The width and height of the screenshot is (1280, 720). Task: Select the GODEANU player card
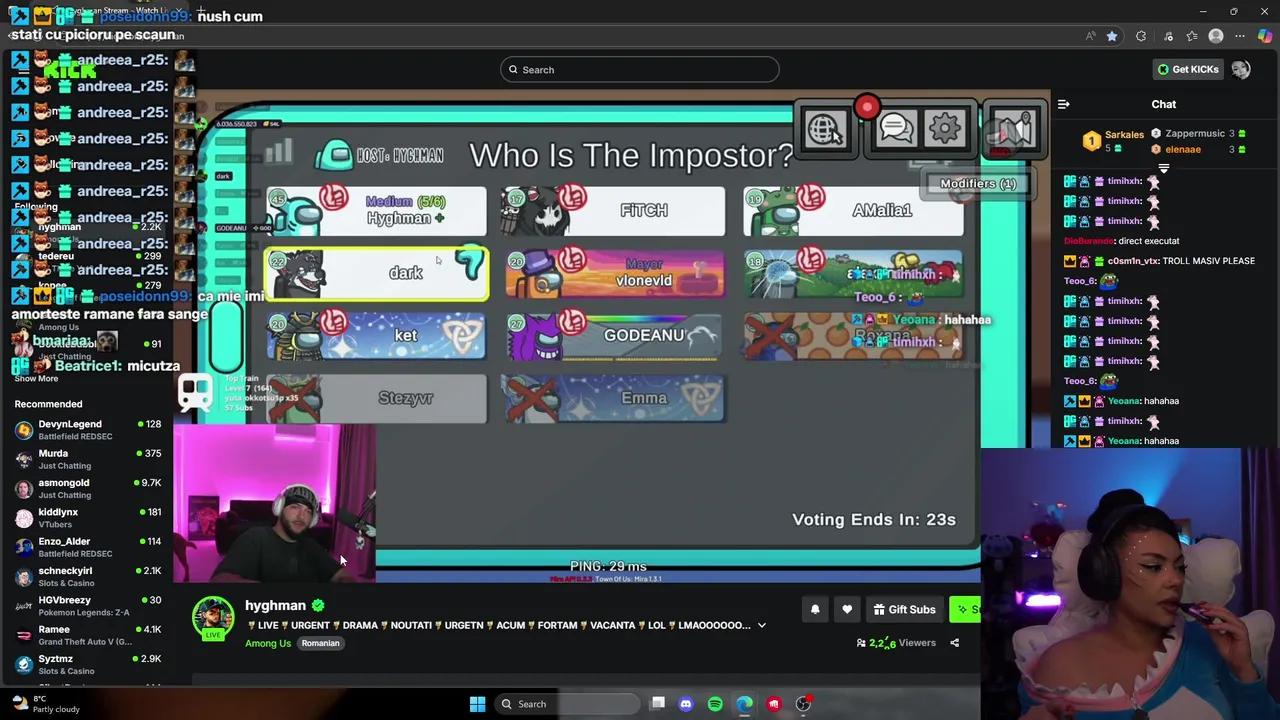click(613, 336)
